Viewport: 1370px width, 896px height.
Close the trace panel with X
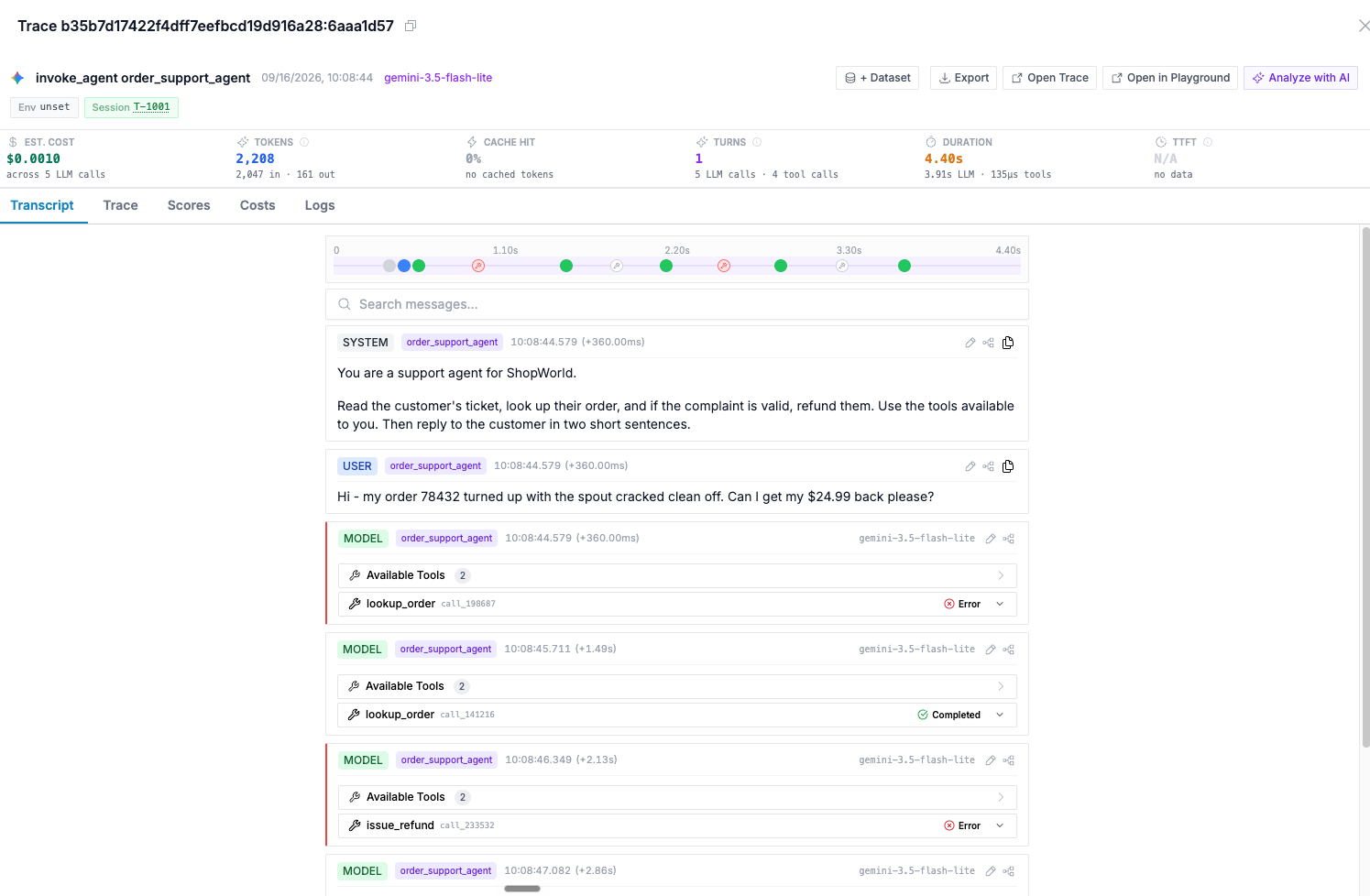pyautogui.click(x=1364, y=26)
